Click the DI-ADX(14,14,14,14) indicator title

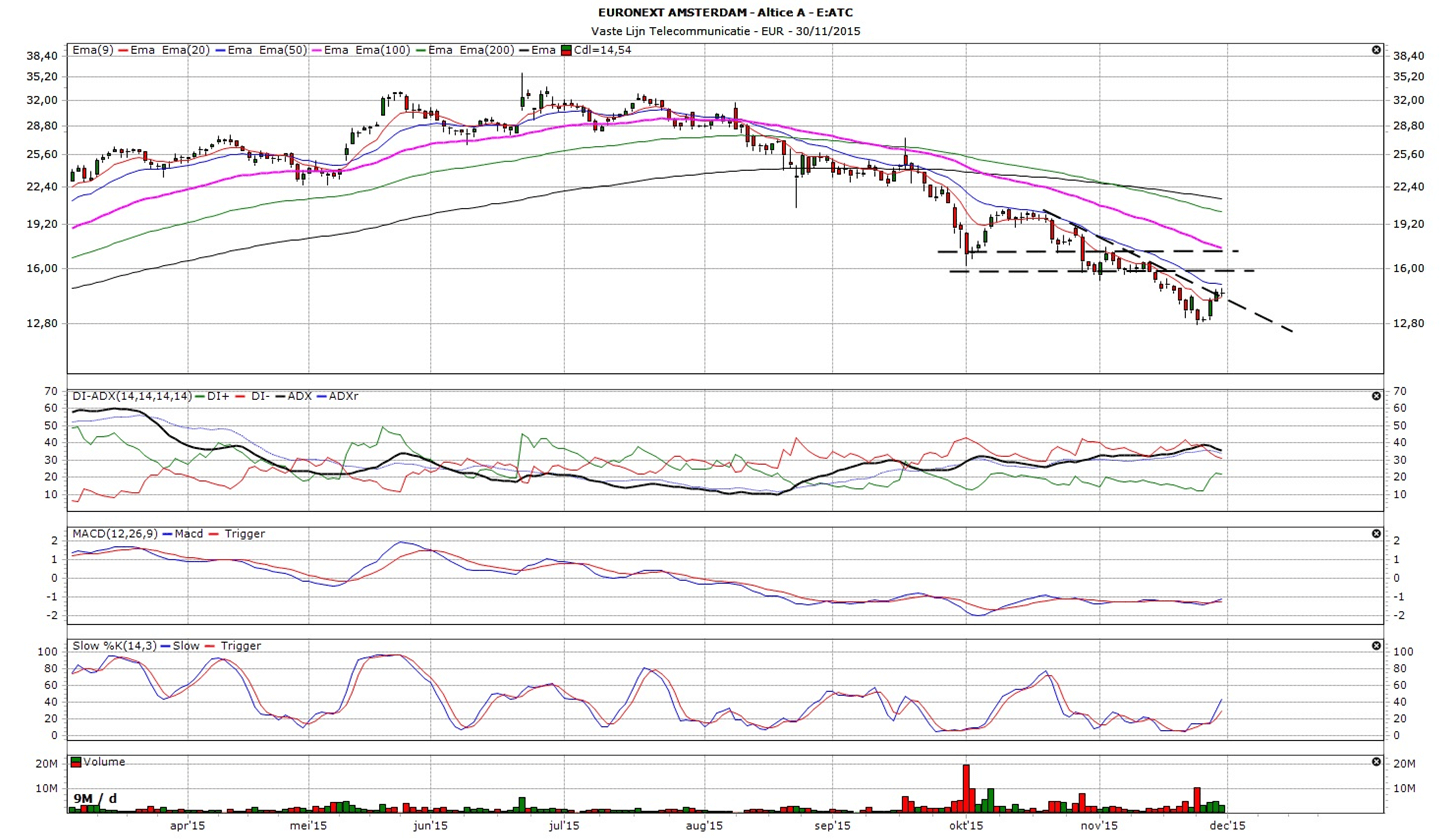(x=131, y=396)
